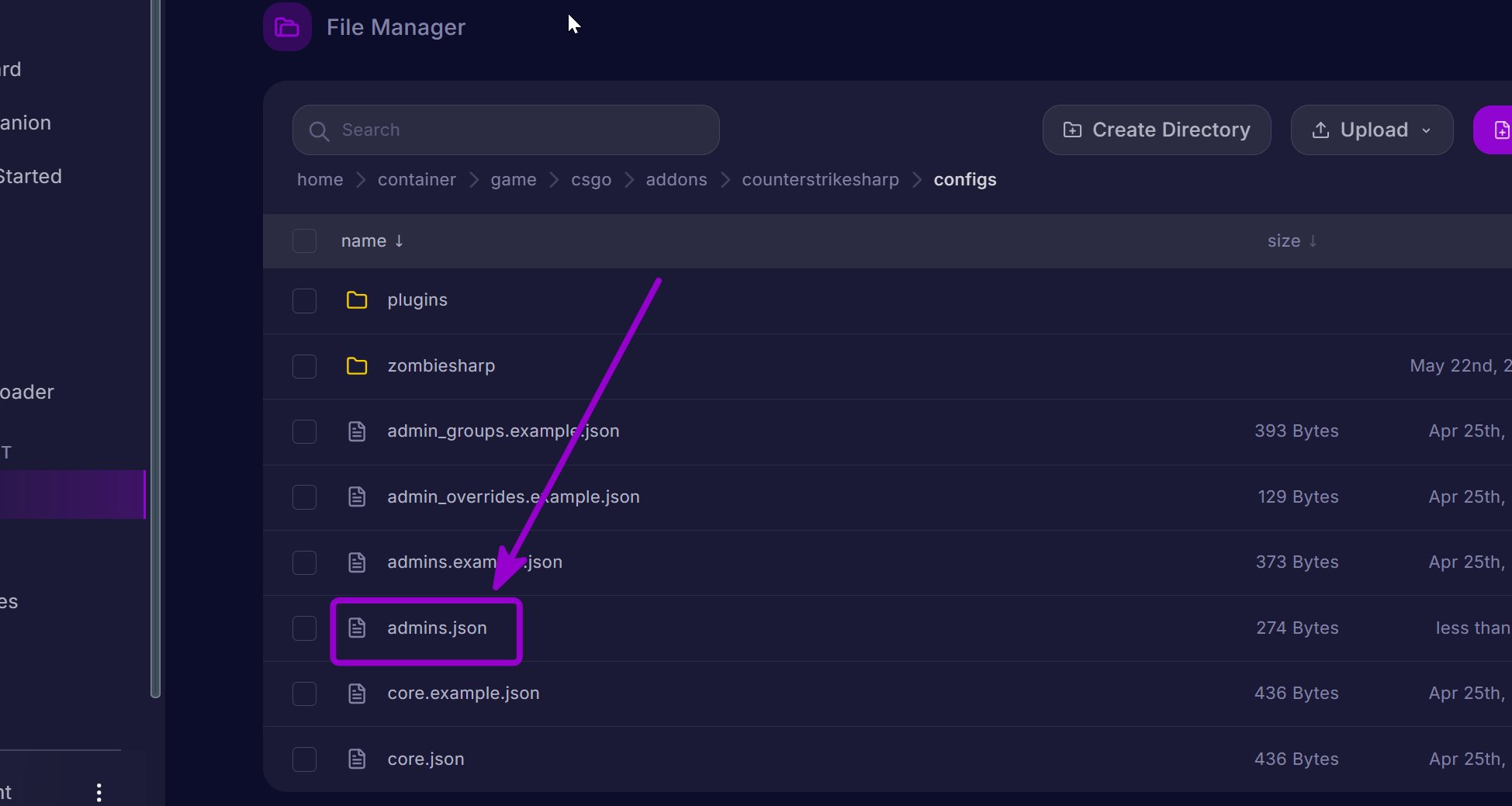
Task: Click the 373 Bytes size value
Action: [x=1297, y=562]
